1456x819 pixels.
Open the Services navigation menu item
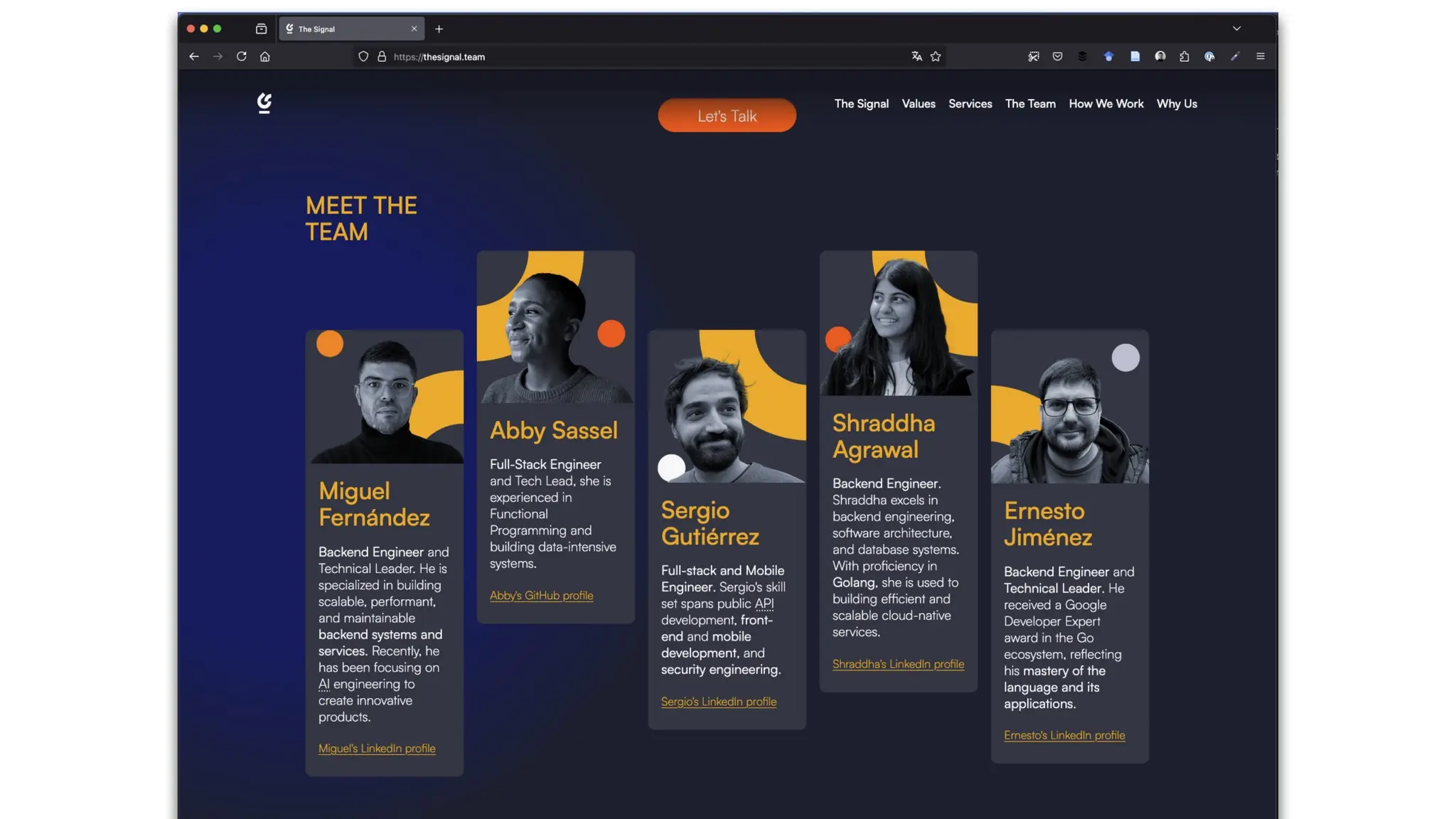tap(970, 104)
